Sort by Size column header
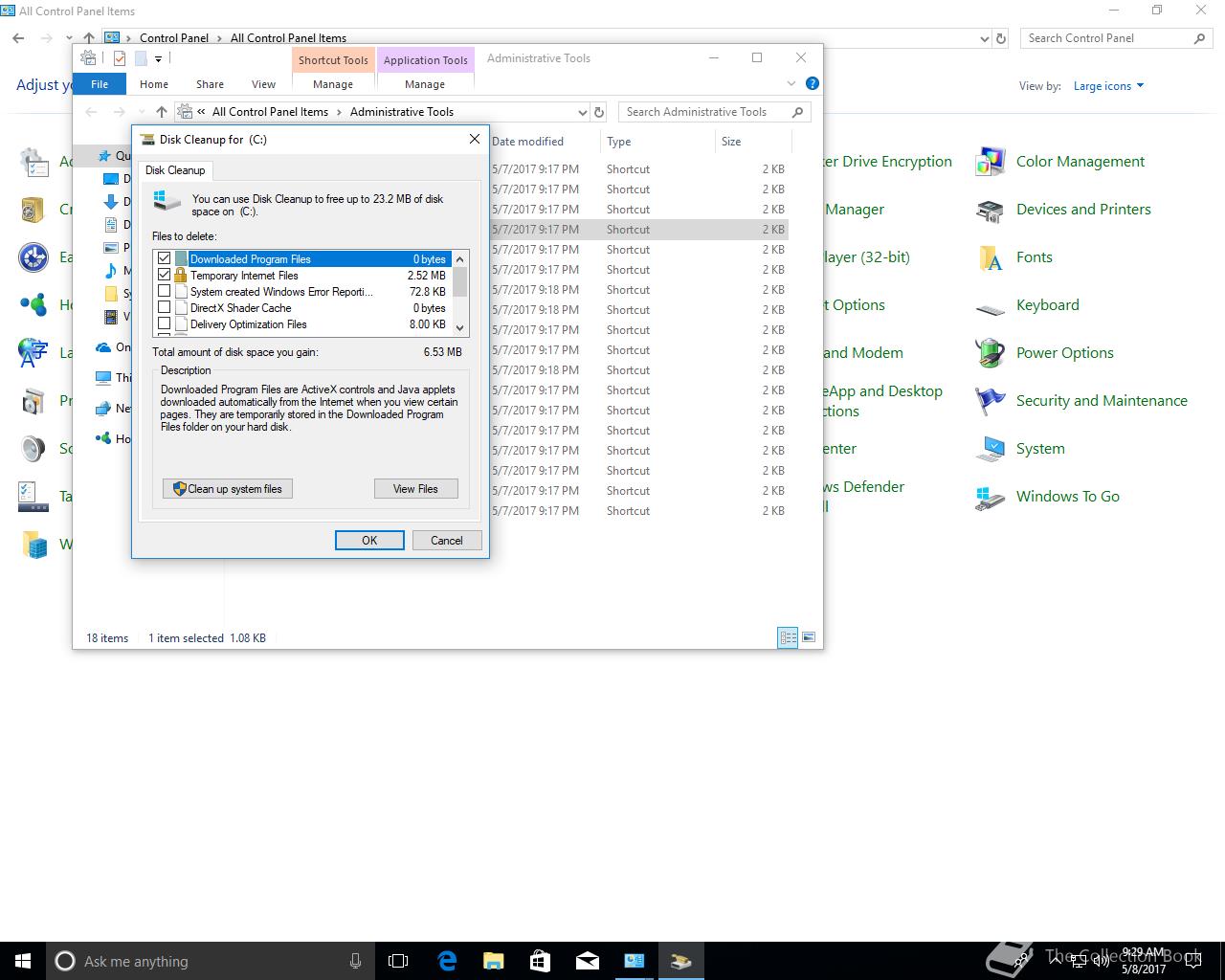 coord(752,142)
